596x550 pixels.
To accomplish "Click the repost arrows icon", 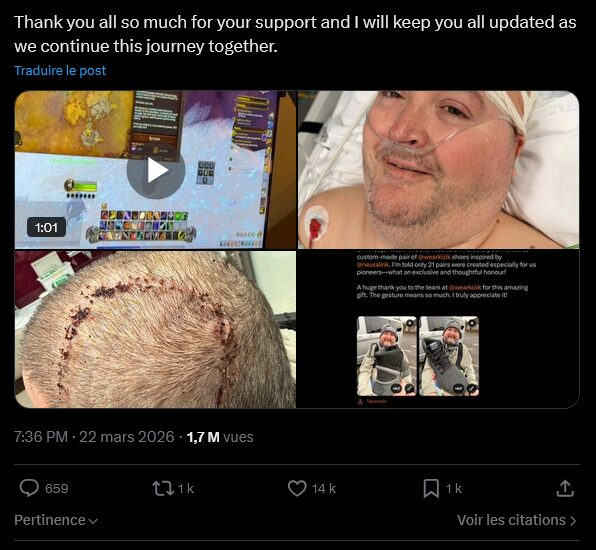I will (x=163, y=488).
